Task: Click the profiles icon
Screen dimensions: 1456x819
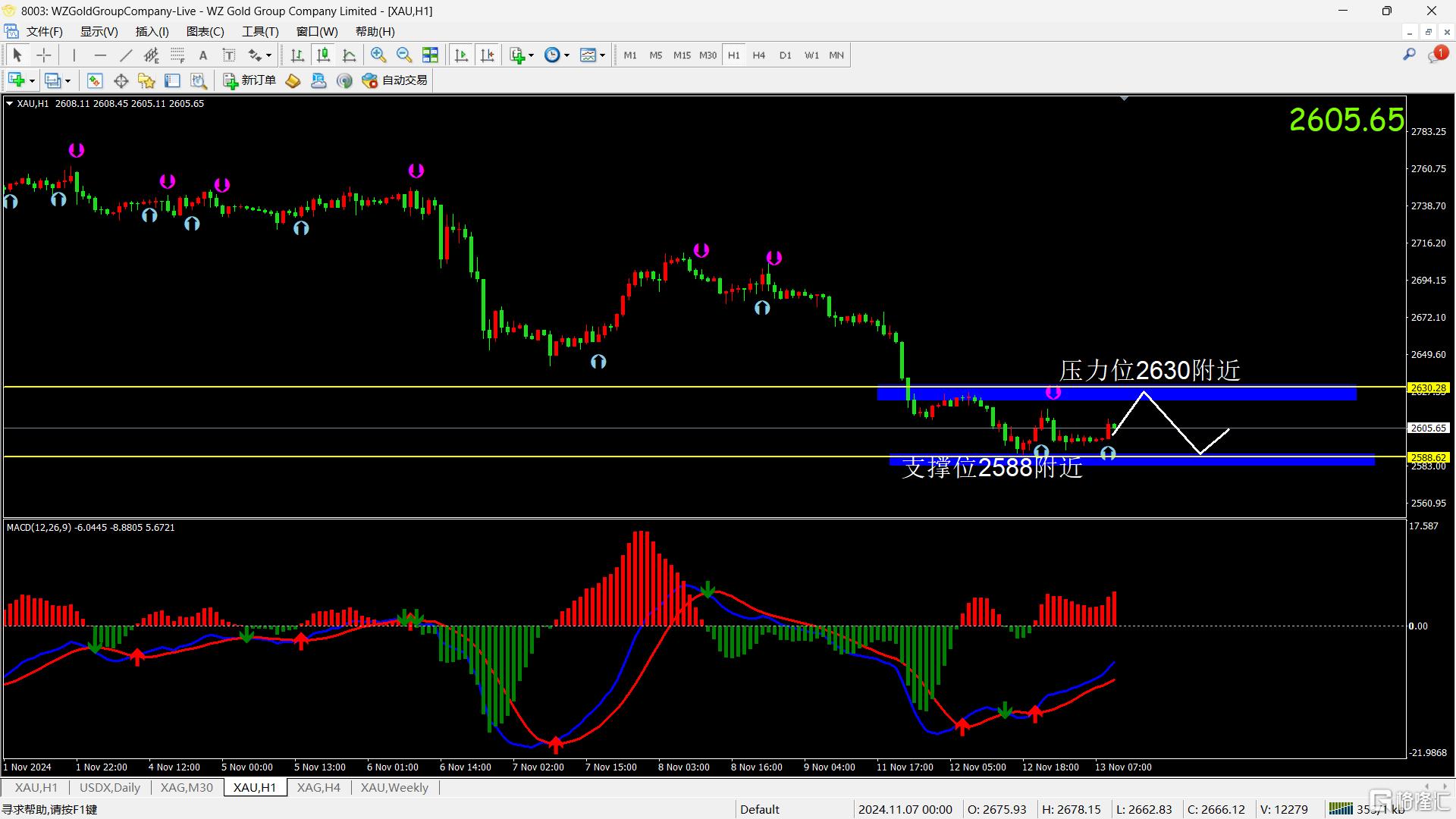Action: [52, 80]
